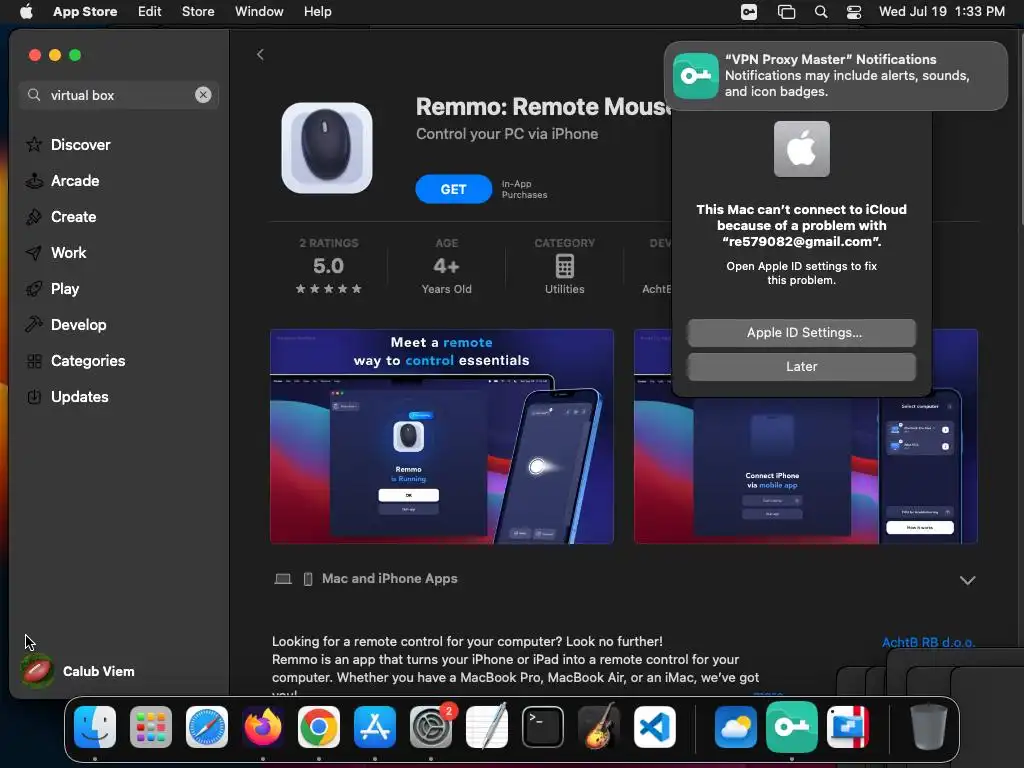Open the Edit menu
The height and width of the screenshot is (768, 1024).
tap(150, 11)
